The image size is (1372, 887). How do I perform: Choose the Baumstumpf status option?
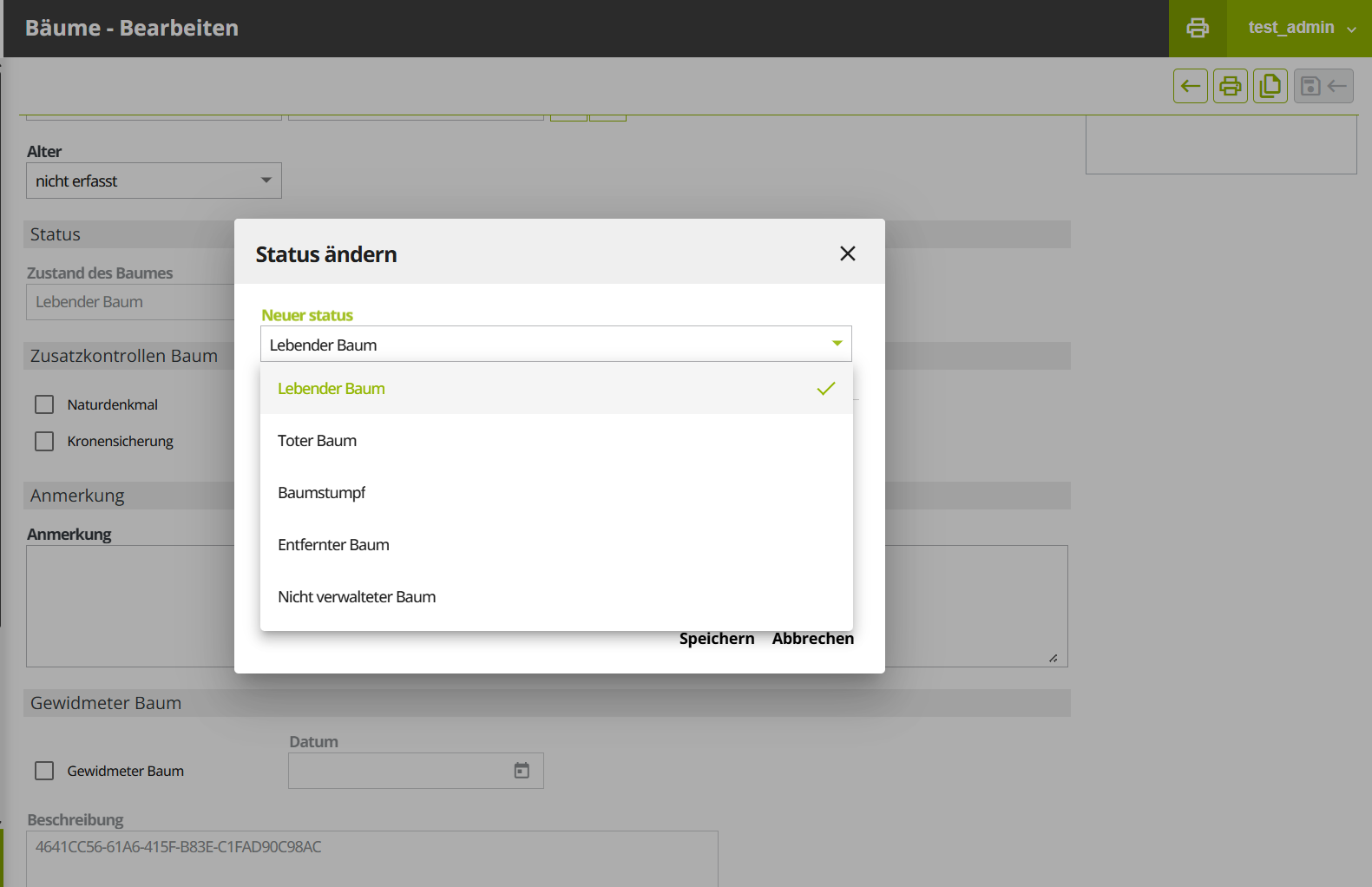click(x=322, y=493)
